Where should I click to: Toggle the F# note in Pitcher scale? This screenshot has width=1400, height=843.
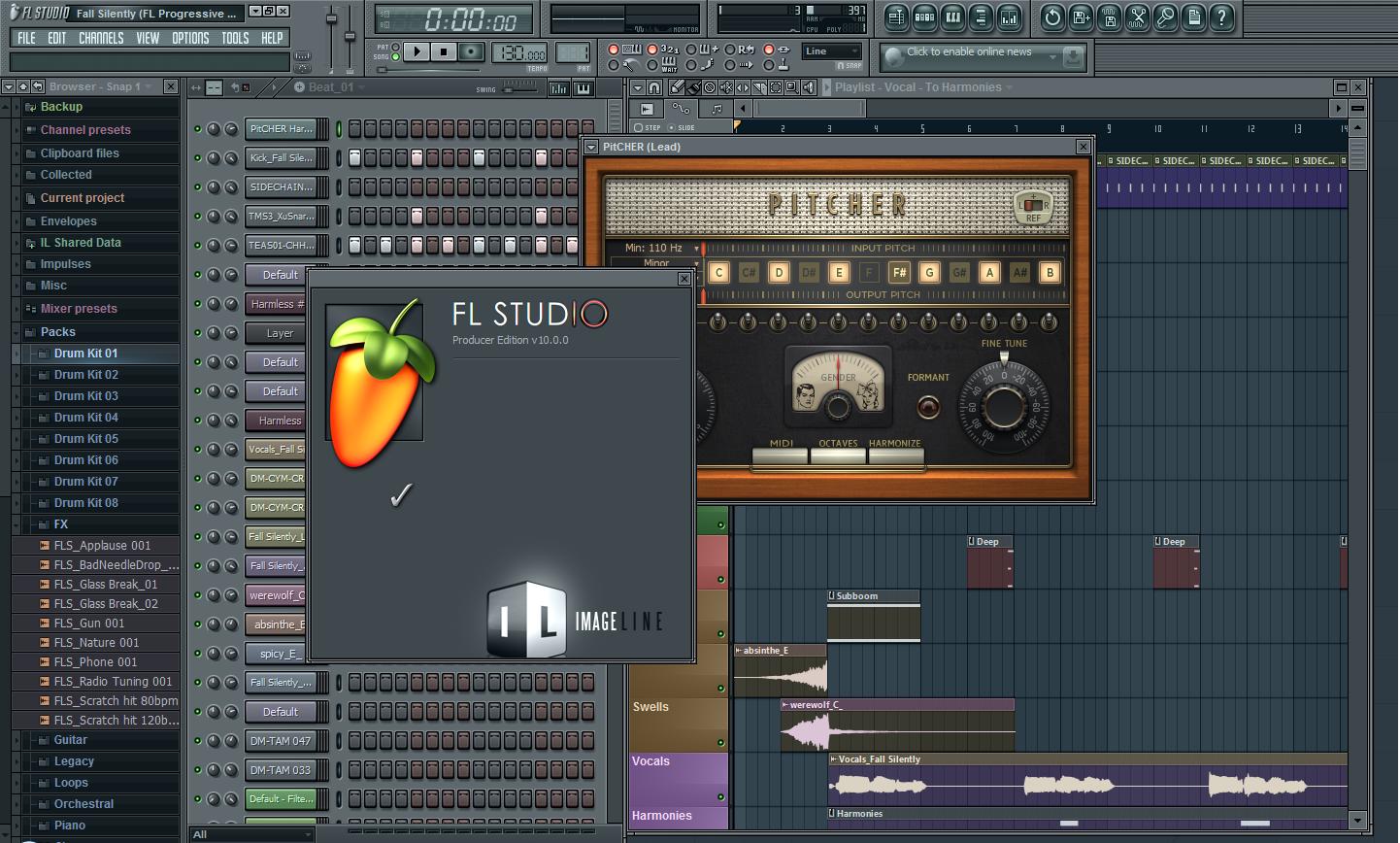(x=899, y=273)
